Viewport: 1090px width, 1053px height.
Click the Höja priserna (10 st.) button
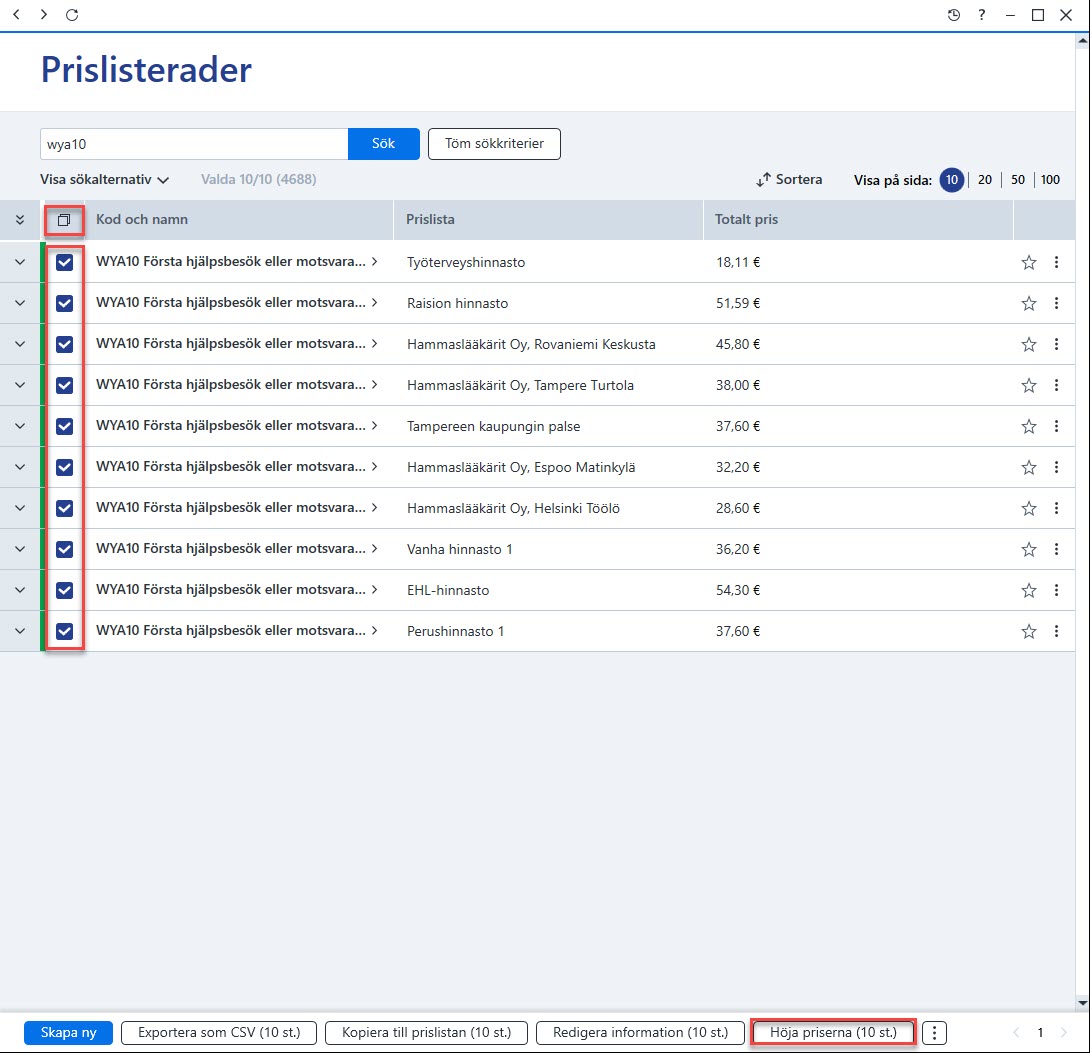click(833, 1033)
